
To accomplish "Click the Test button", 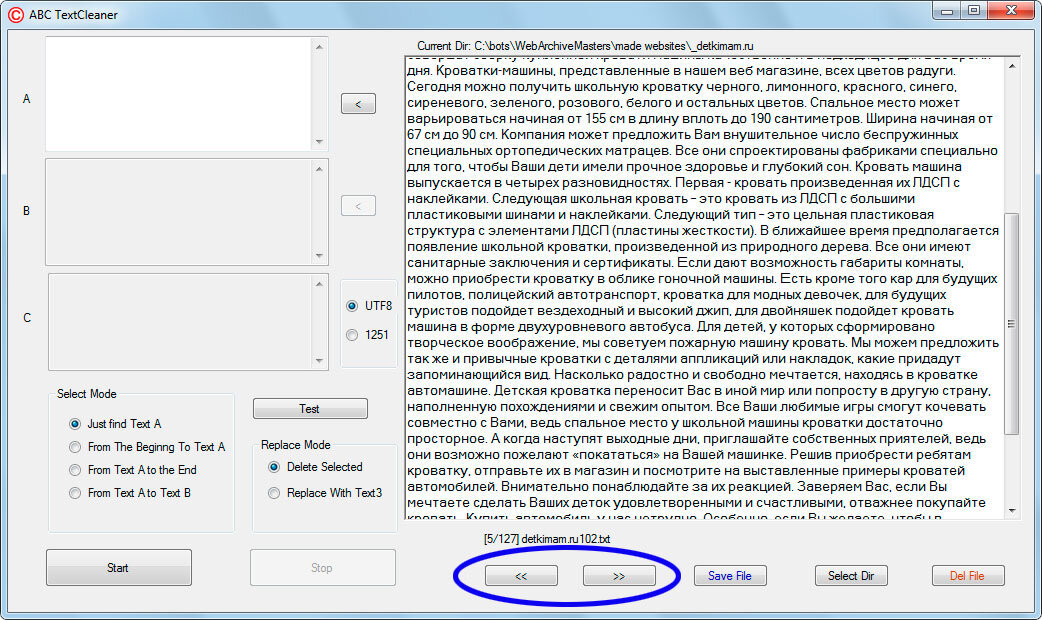I will pos(310,409).
